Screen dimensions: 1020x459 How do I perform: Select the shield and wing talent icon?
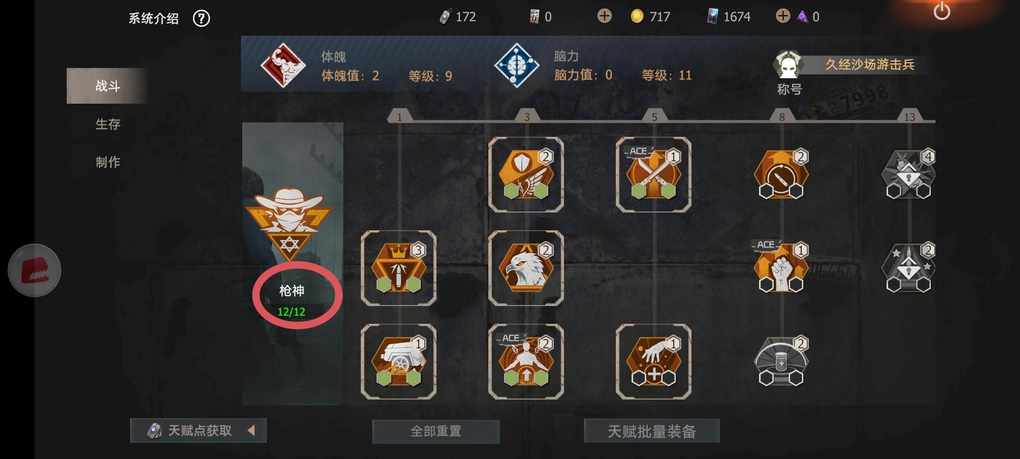tap(526, 174)
